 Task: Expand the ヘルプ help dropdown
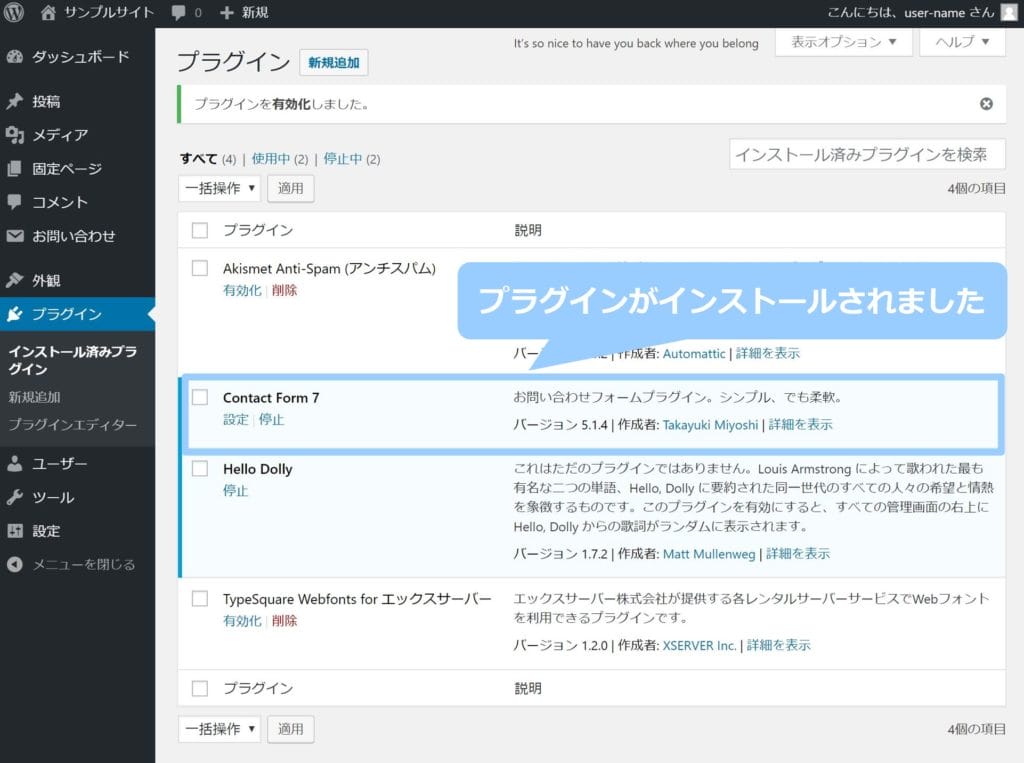(962, 43)
